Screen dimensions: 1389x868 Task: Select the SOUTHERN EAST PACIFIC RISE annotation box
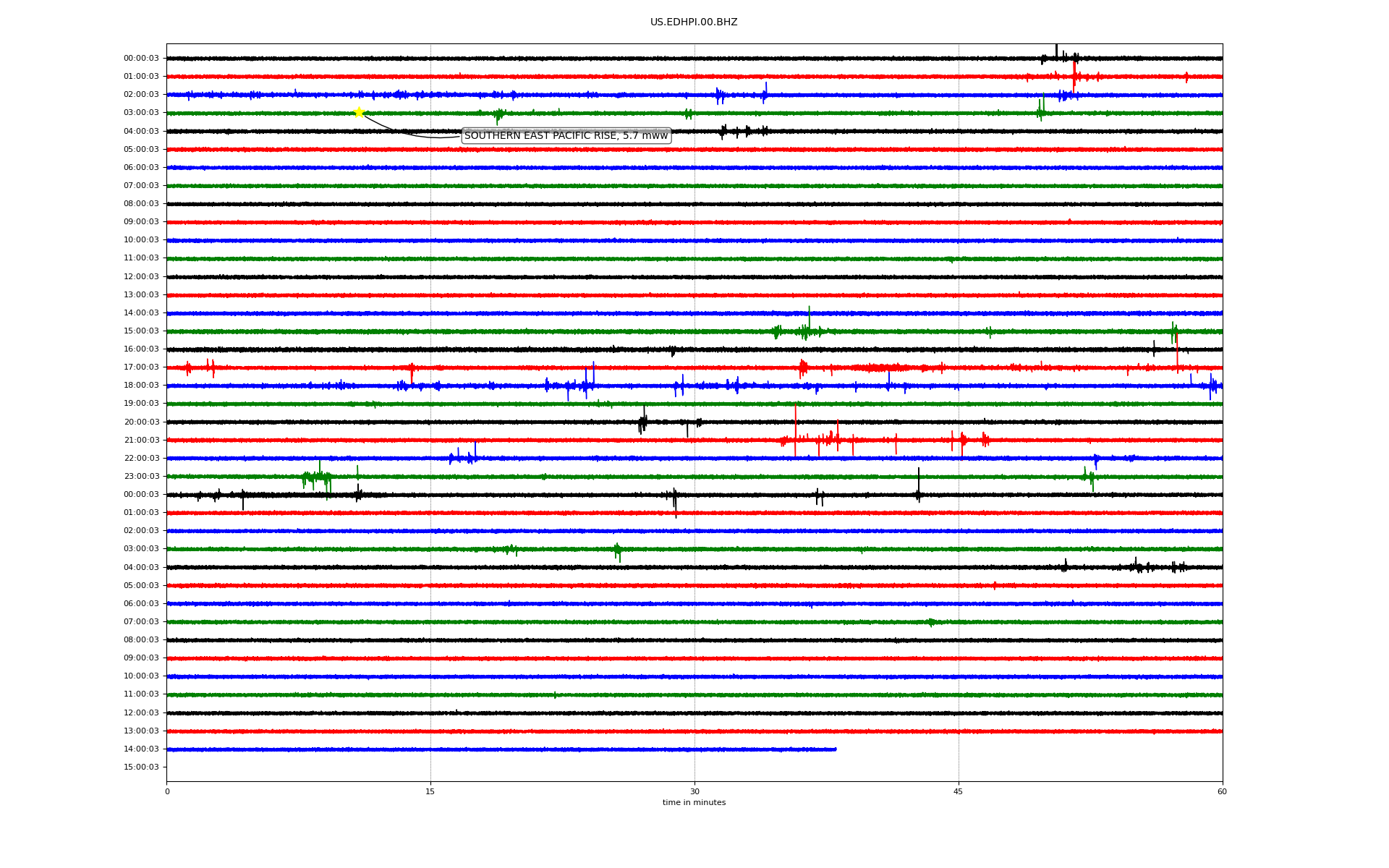(566, 136)
